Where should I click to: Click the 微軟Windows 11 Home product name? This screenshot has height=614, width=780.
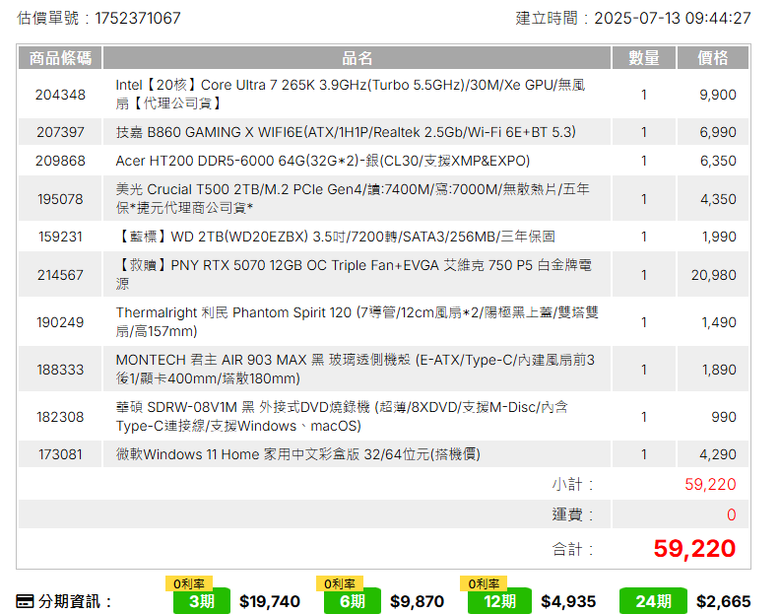[298, 454]
